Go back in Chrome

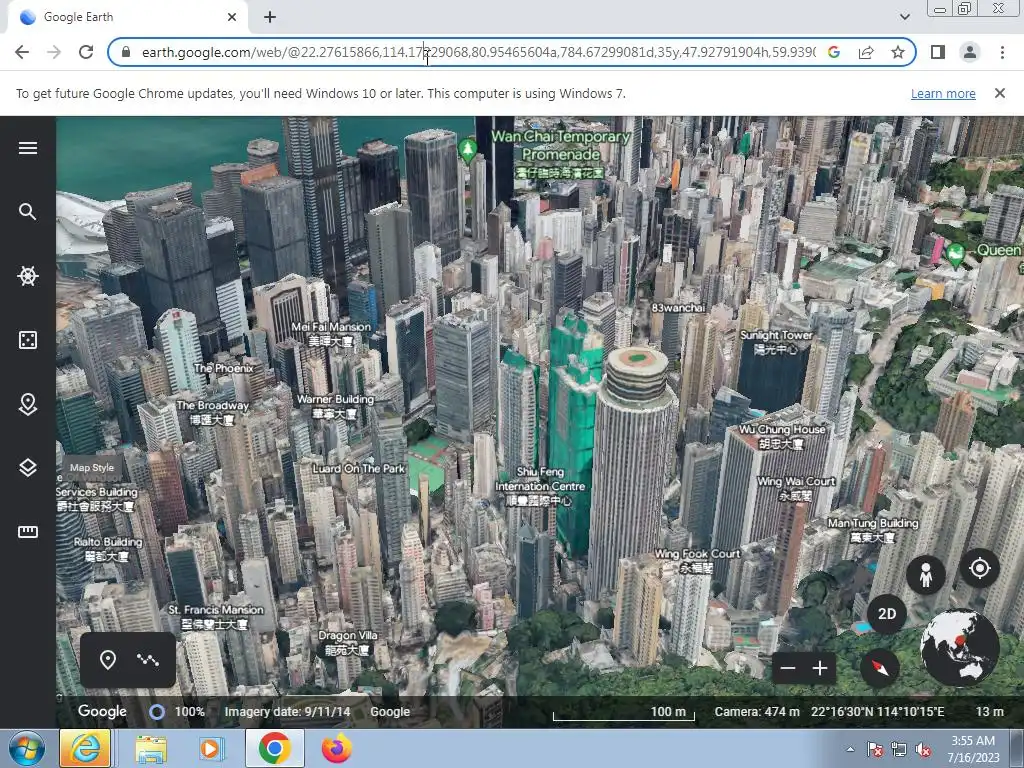(22, 52)
